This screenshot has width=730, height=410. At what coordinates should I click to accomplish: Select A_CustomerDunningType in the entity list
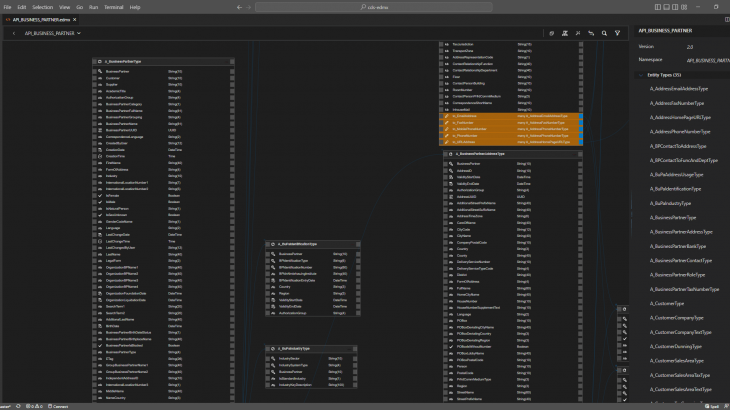pyautogui.click(x=676, y=346)
